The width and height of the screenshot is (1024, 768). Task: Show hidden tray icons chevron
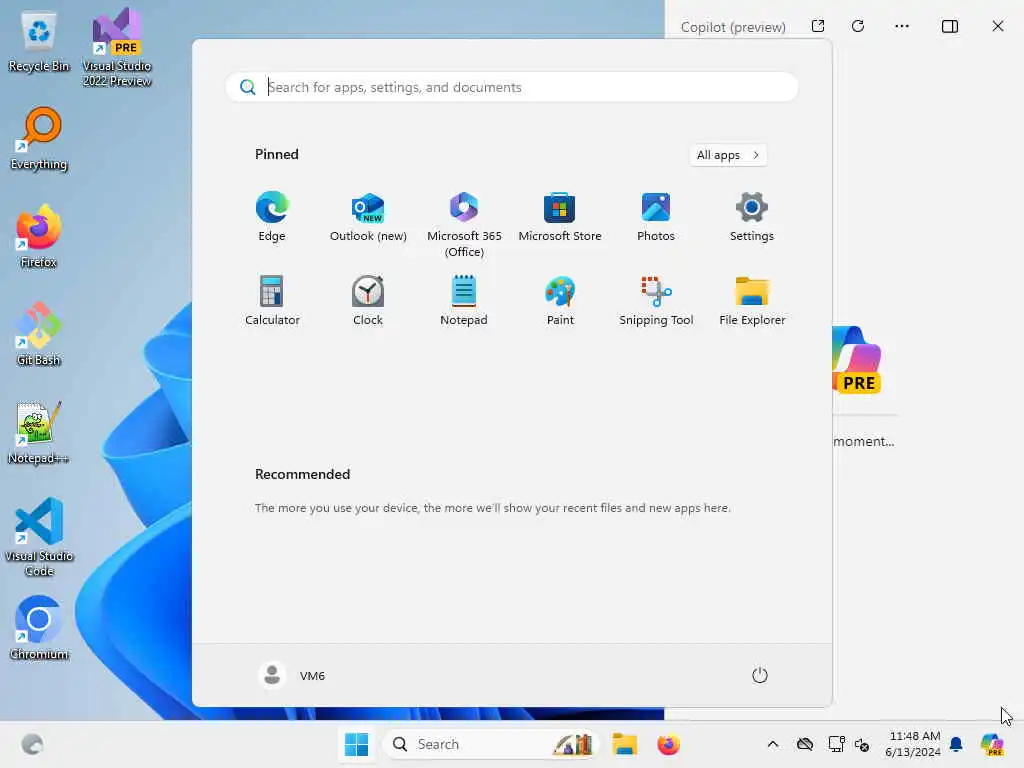[x=773, y=744]
